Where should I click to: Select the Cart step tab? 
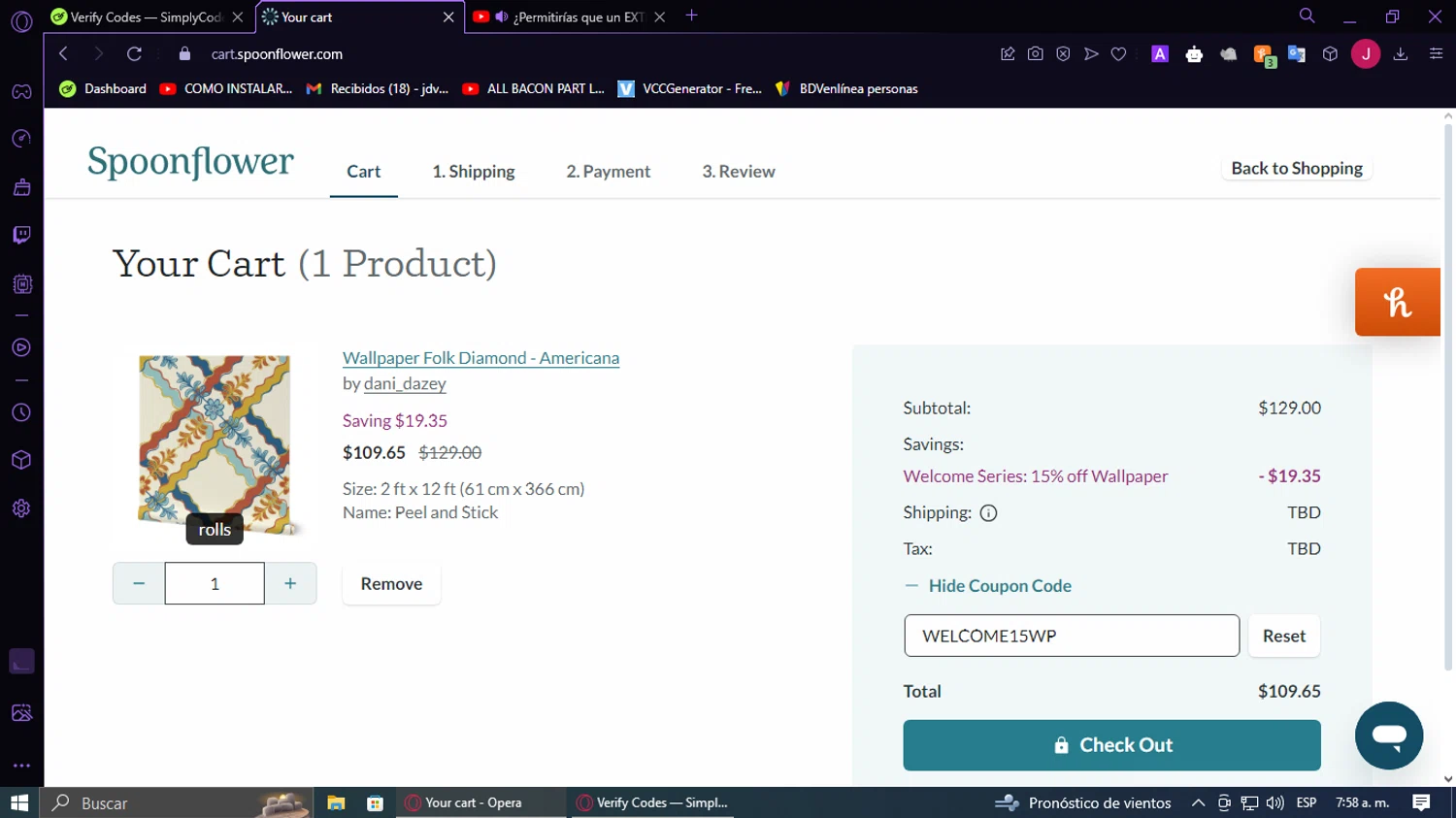[x=364, y=172]
